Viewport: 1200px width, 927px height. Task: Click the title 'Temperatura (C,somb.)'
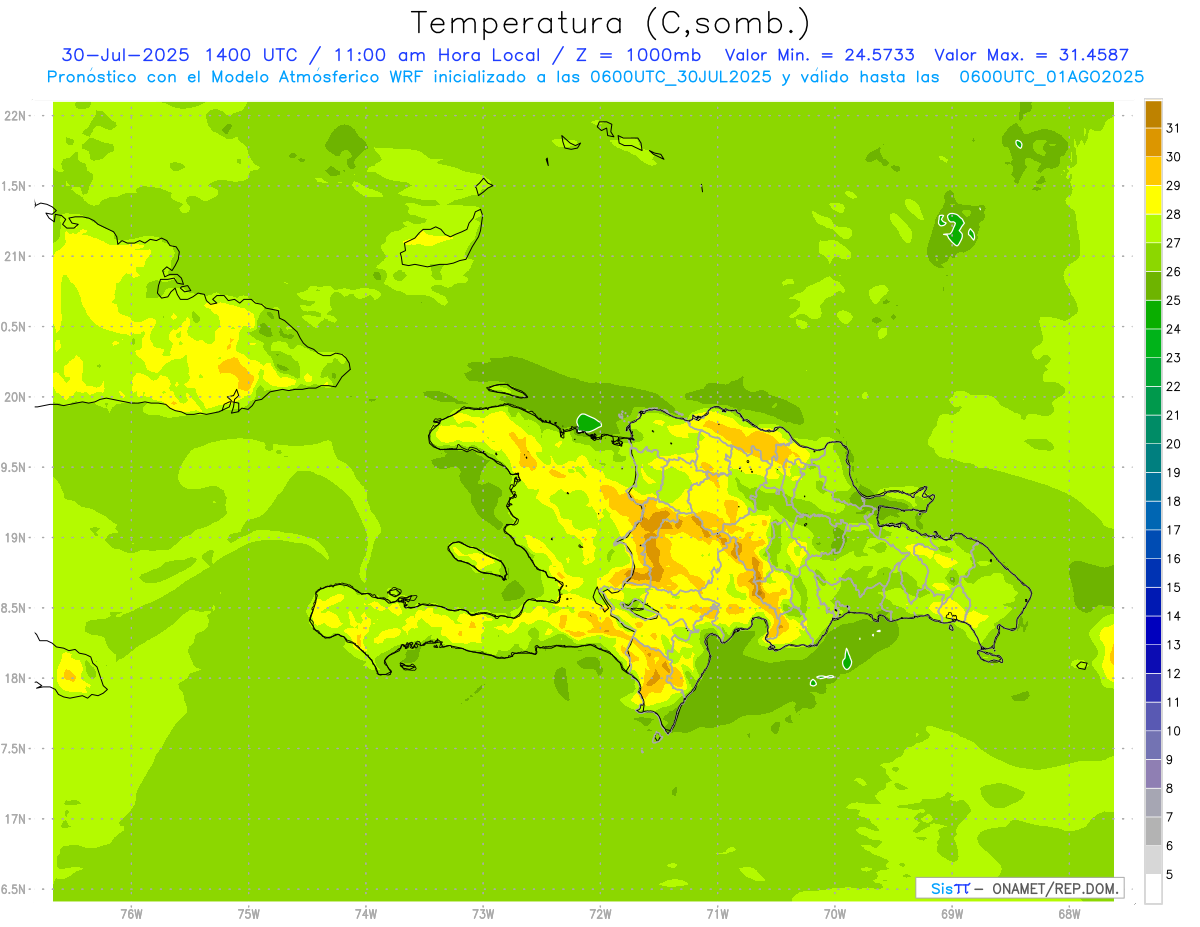(x=610, y=23)
